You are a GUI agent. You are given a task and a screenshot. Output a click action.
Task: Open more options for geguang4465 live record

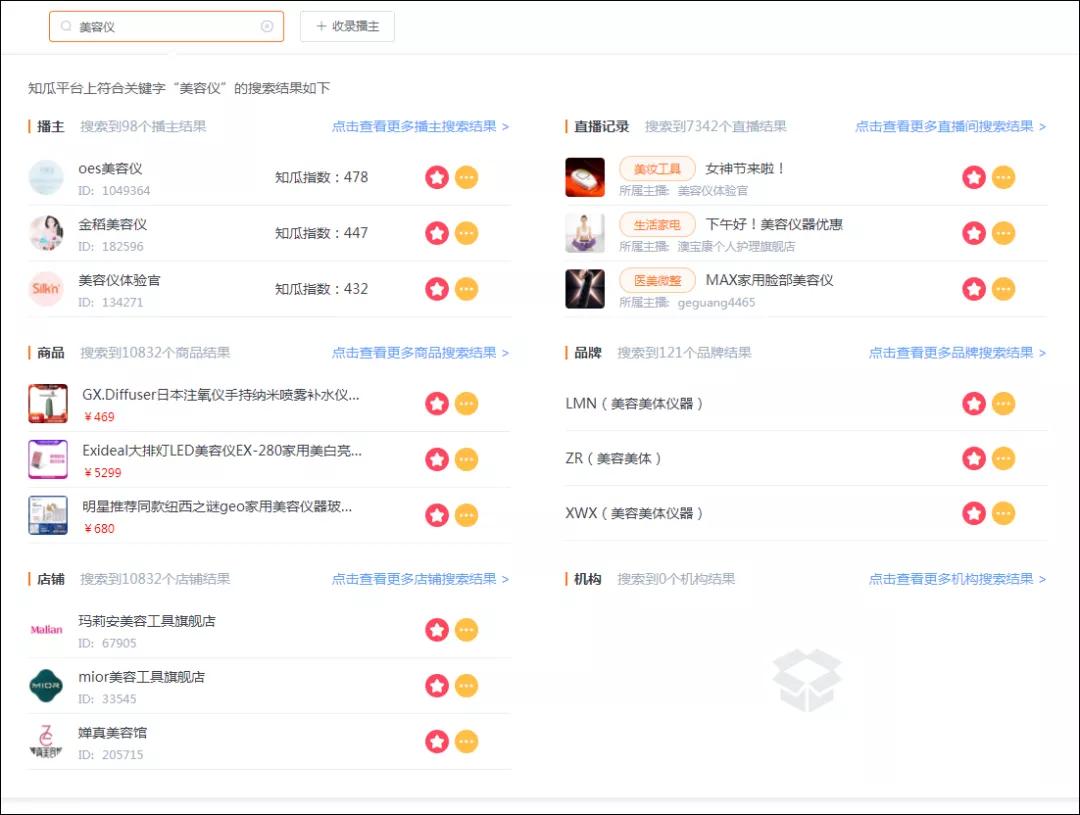tap(1003, 288)
